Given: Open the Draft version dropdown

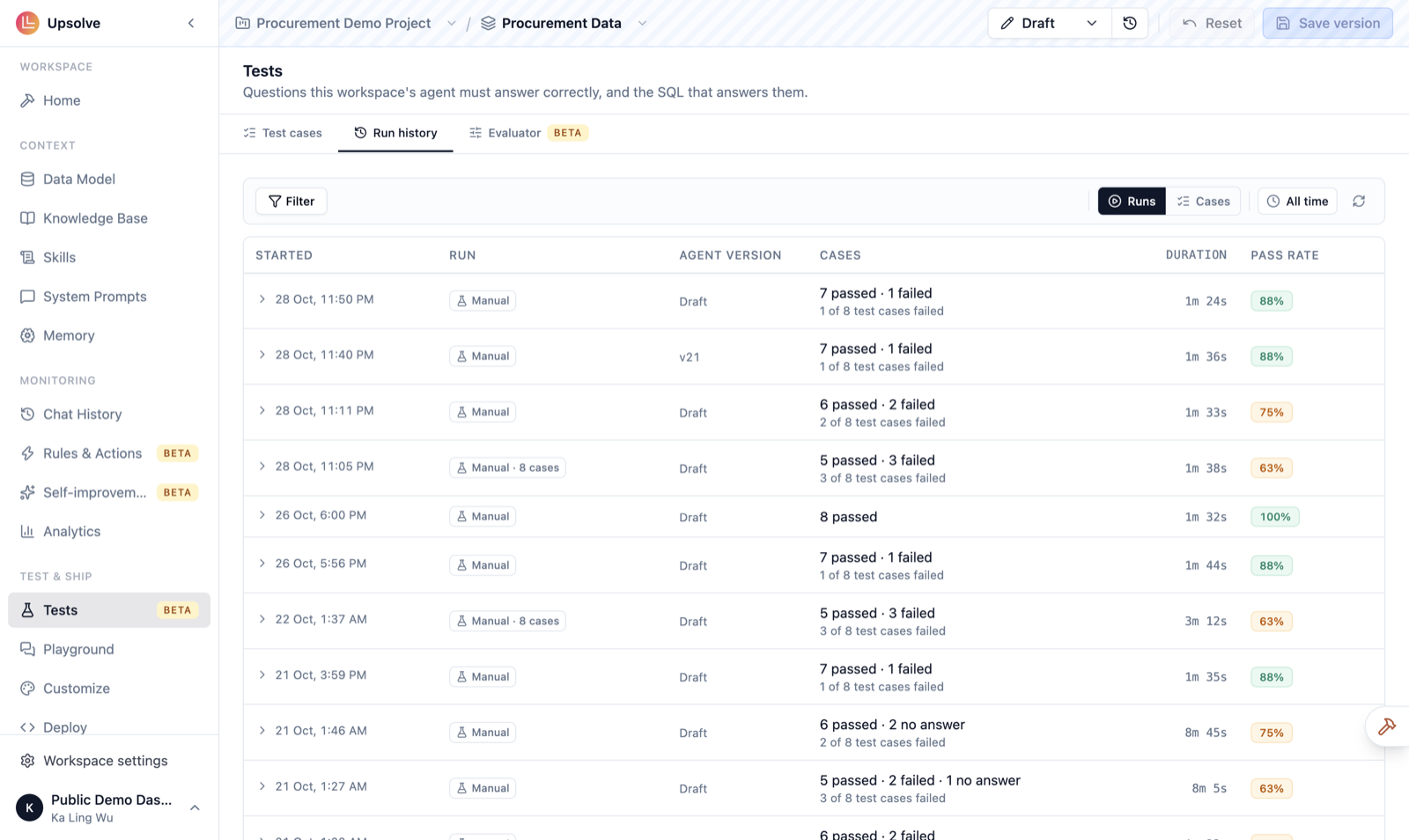Looking at the screenshot, I should point(1049,23).
